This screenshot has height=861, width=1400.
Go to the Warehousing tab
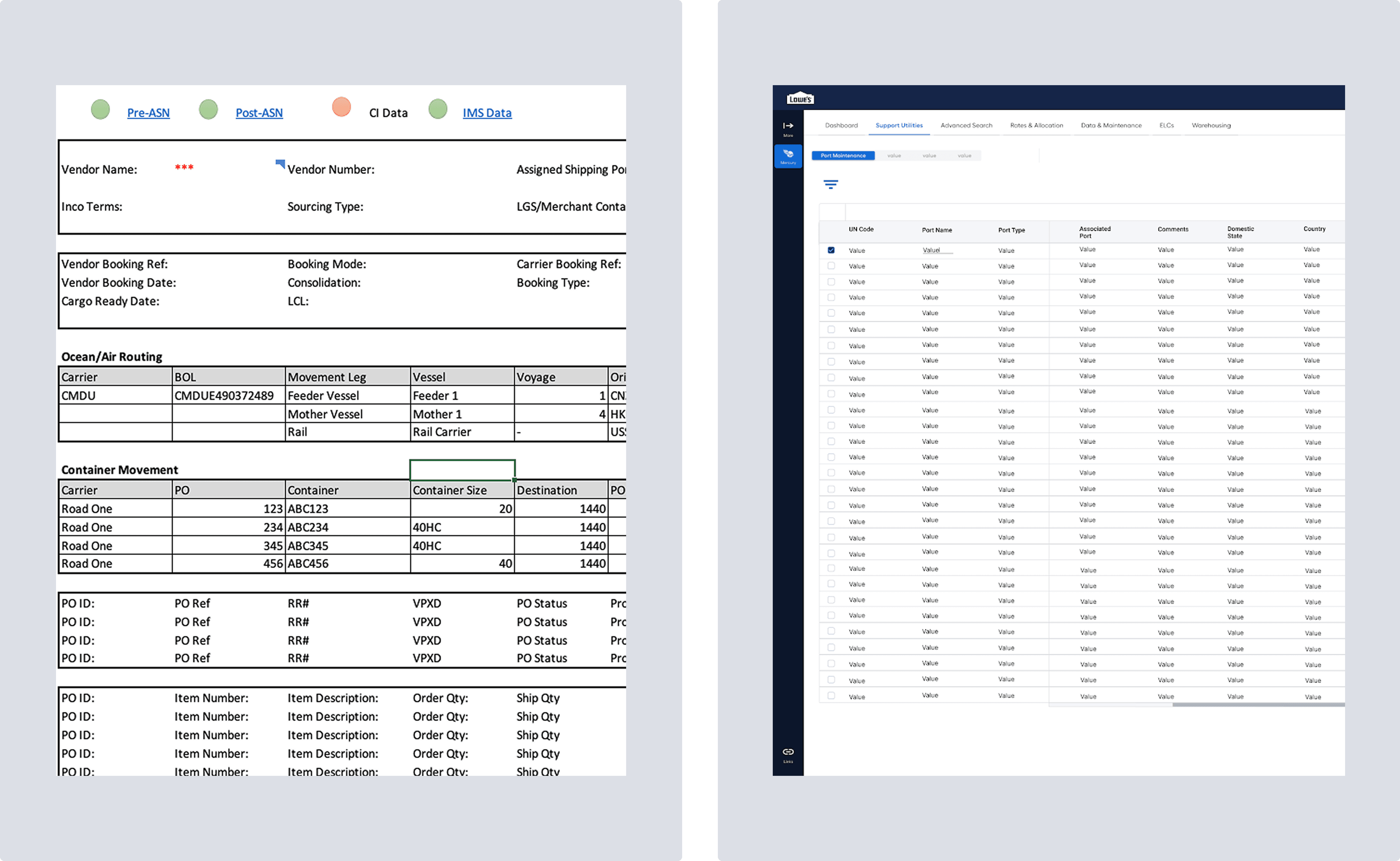click(x=1211, y=125)
